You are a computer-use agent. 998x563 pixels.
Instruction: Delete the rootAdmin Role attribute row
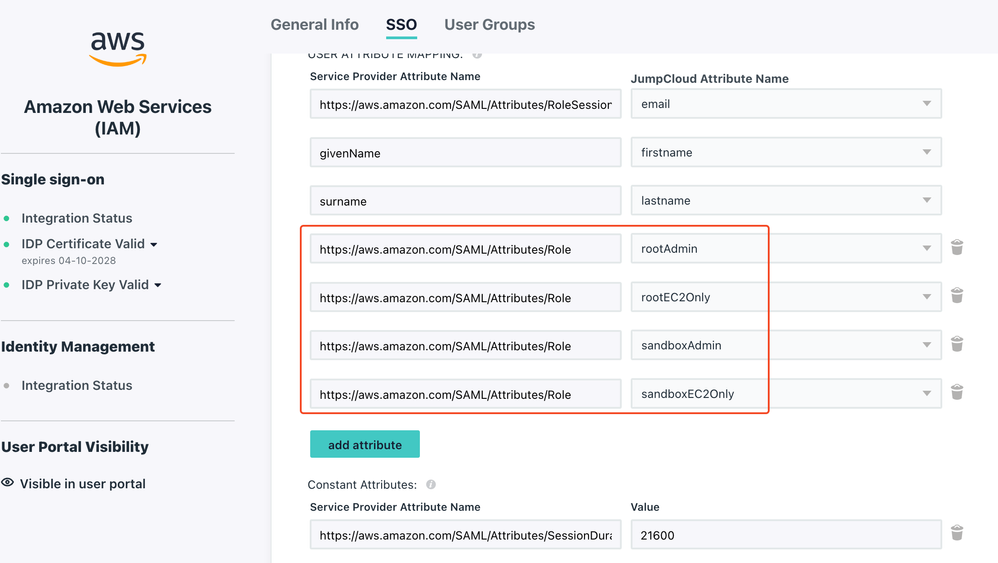pos(957,247)
